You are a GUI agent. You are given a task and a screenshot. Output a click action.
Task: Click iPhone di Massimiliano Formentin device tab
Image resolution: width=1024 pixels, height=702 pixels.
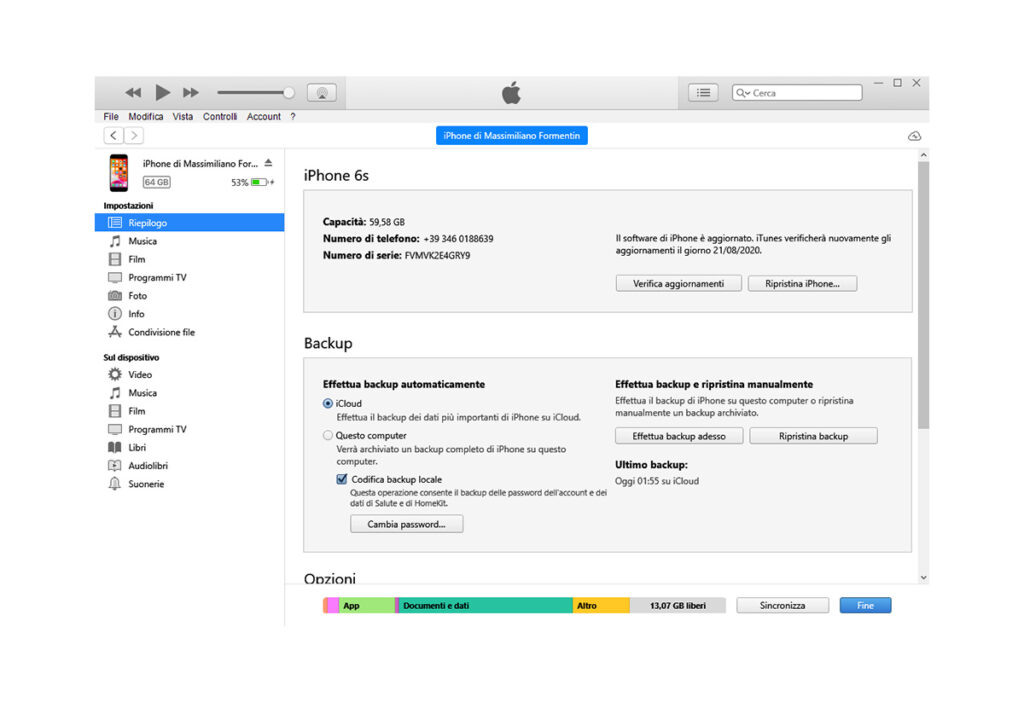coord(512,135)
